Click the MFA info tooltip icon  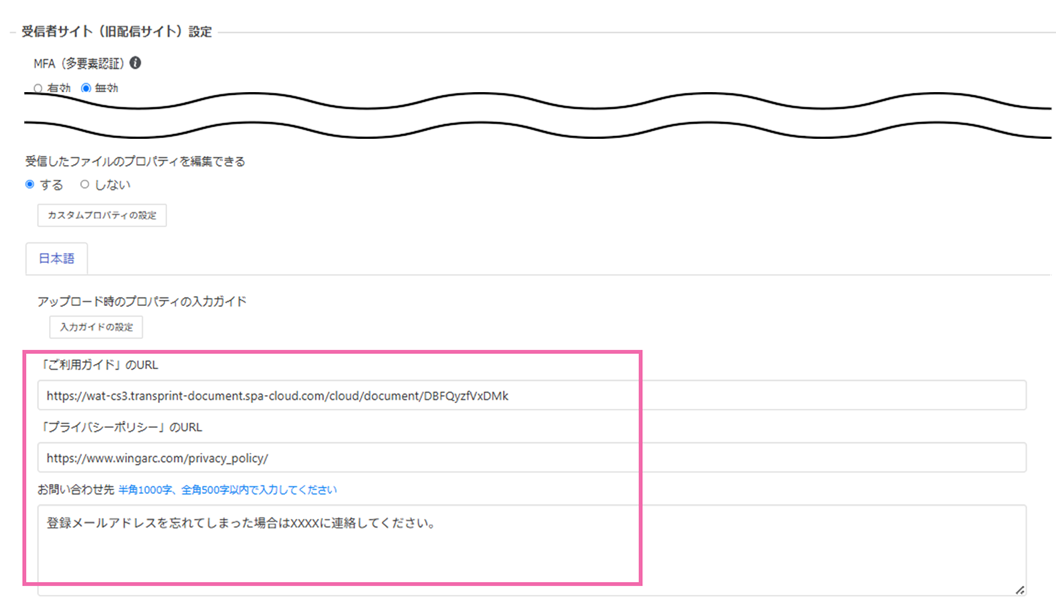[135, 63]
